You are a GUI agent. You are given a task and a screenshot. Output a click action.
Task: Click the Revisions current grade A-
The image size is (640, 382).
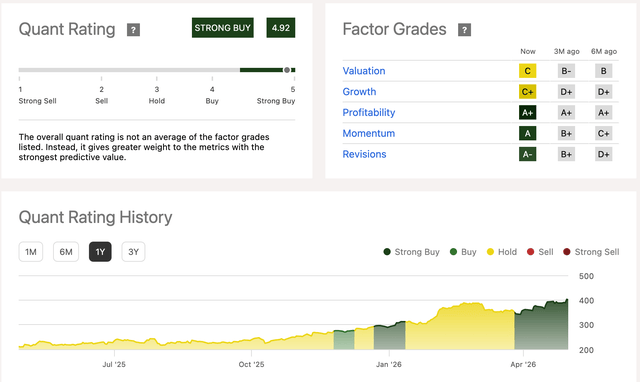coord(527,154)
